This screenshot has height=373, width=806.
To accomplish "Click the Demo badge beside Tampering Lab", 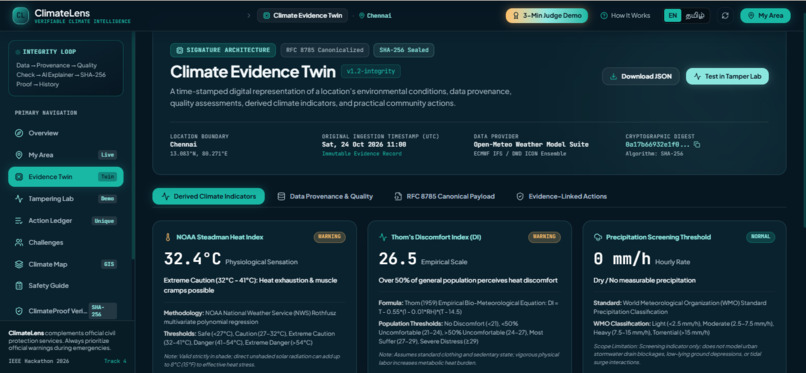I will [x=107, y=198].
